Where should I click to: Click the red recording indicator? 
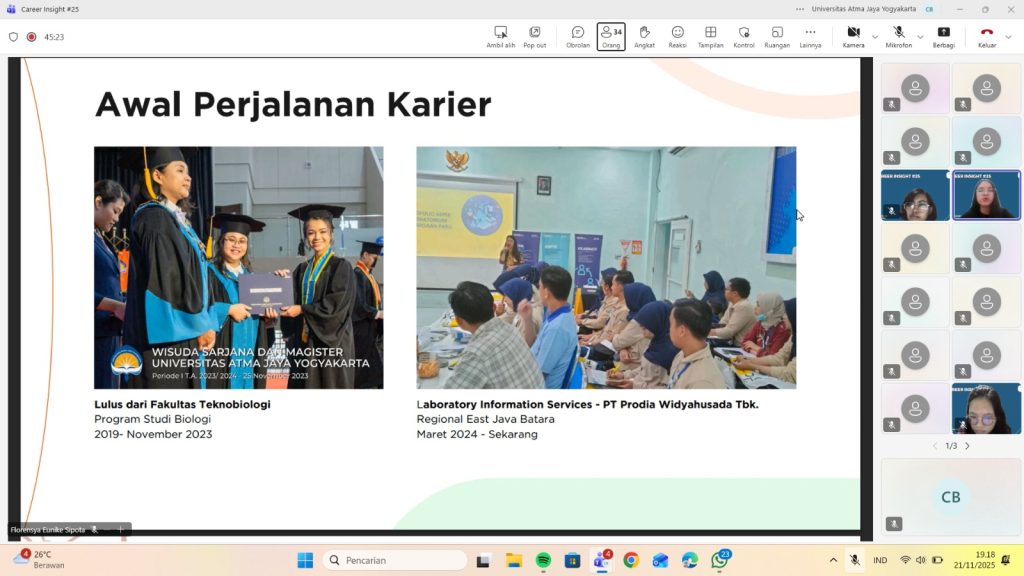[x=31, y=37]
